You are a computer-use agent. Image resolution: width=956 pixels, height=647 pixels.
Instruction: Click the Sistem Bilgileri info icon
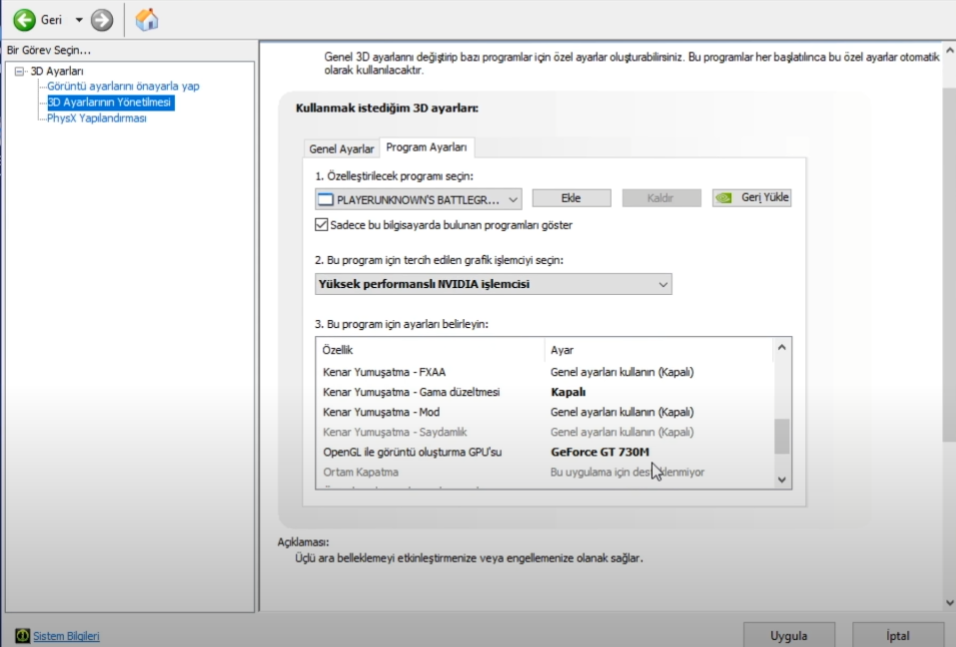[x=23, y=635]
